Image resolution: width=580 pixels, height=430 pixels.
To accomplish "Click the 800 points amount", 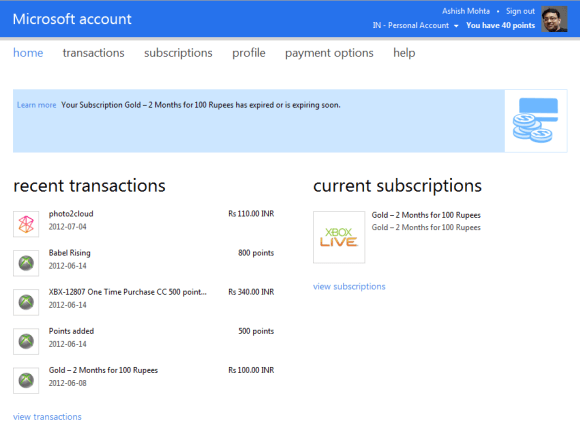I will [x=256, y=253].
